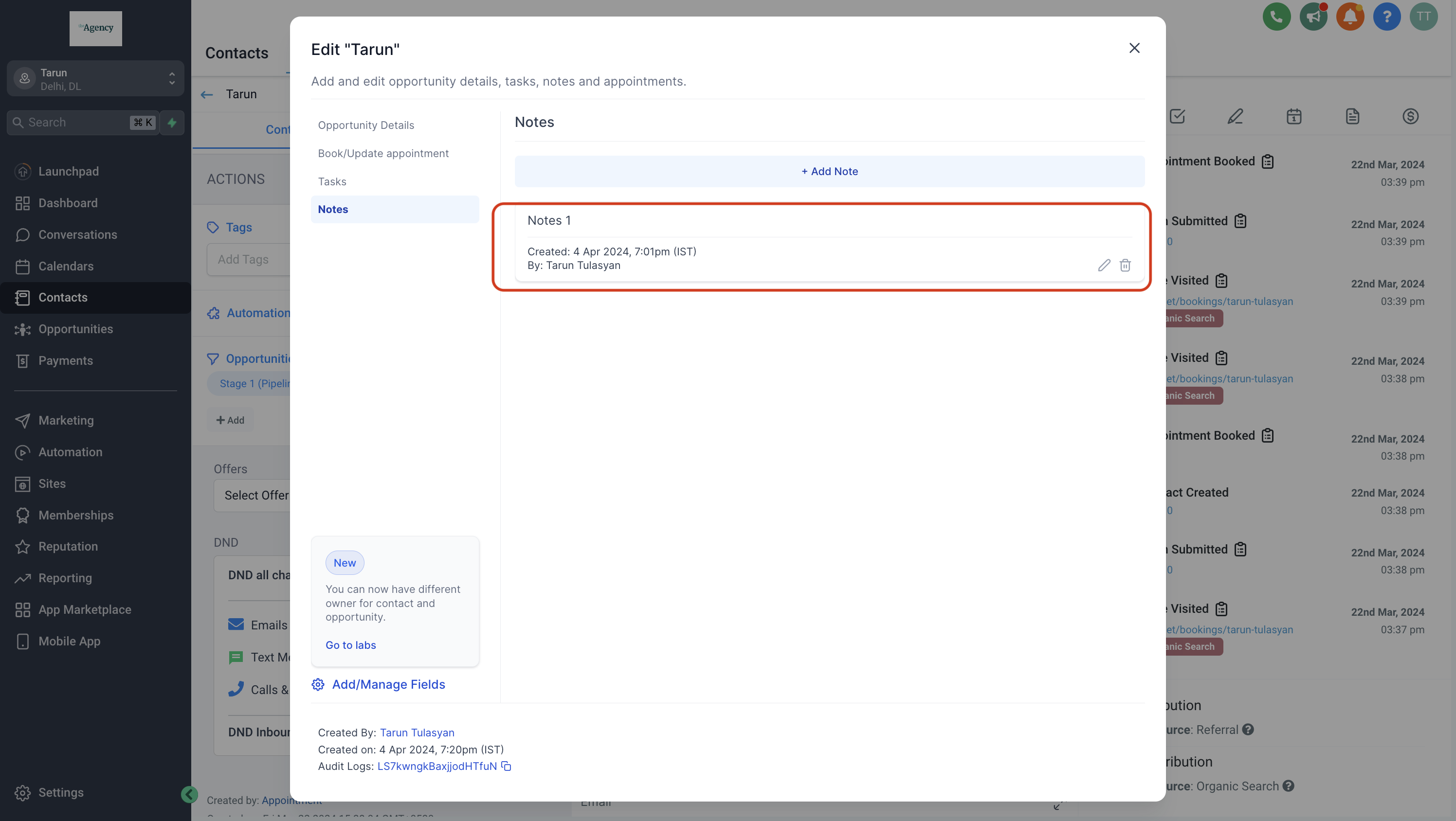Collapse the sidebar with the green arrow

tap(189, 794)
